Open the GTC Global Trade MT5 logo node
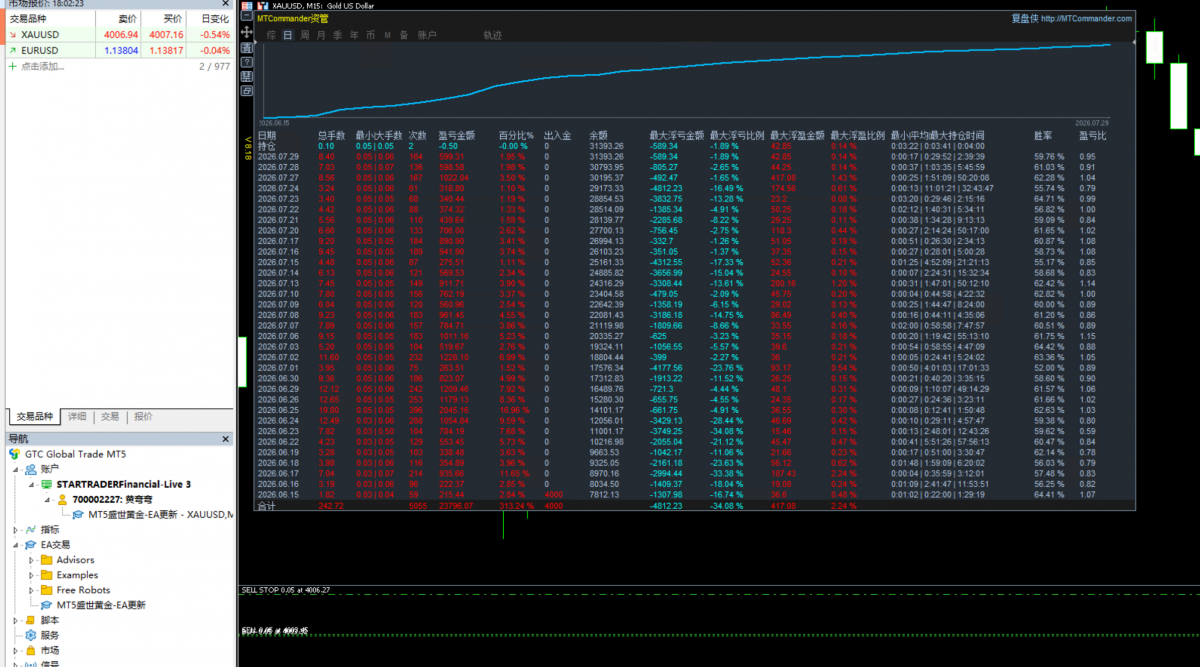The height and width of the screenshot is (667, 1200). [x=15, y=453]
